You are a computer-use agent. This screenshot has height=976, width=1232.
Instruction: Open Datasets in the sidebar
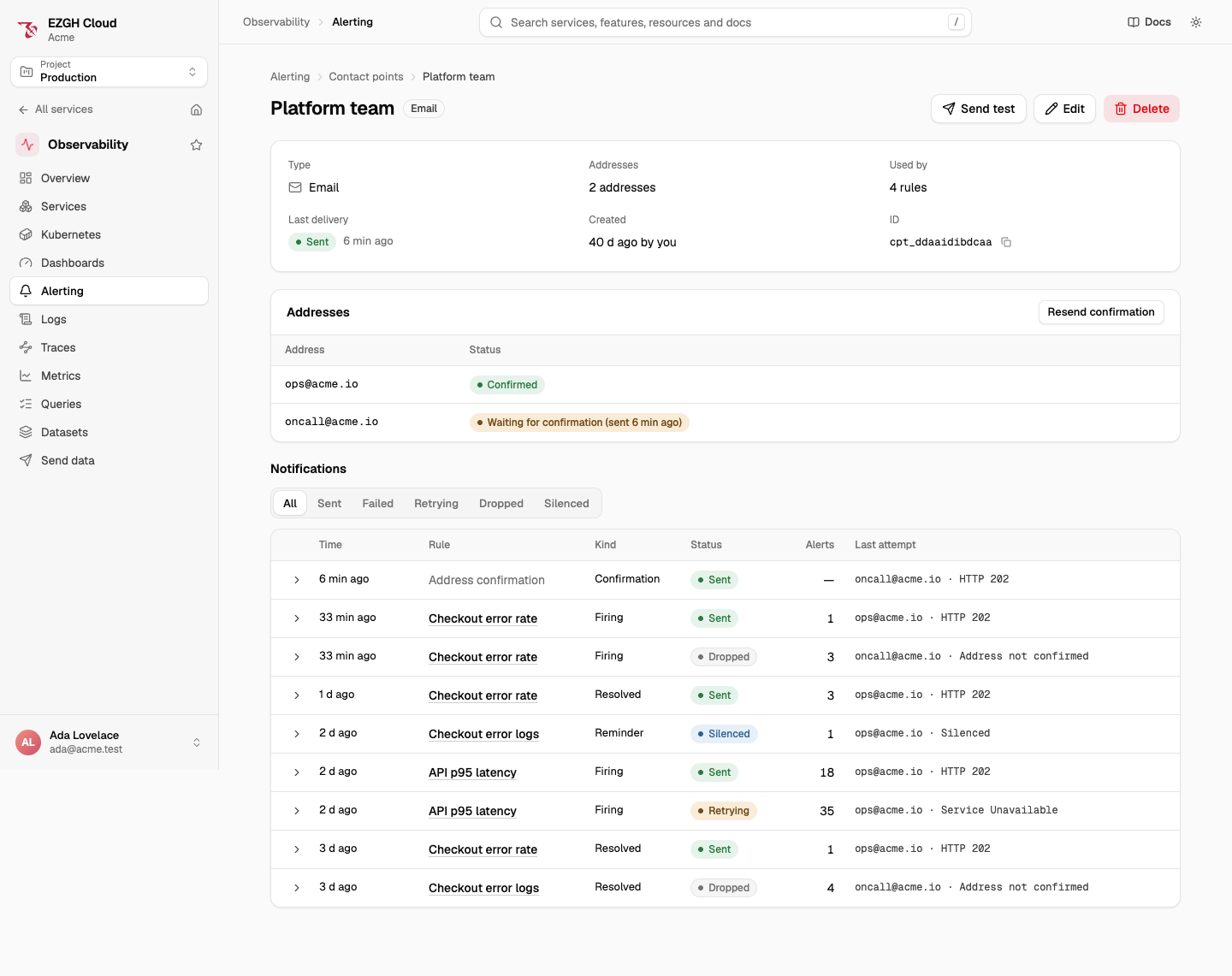pos(109,432)
